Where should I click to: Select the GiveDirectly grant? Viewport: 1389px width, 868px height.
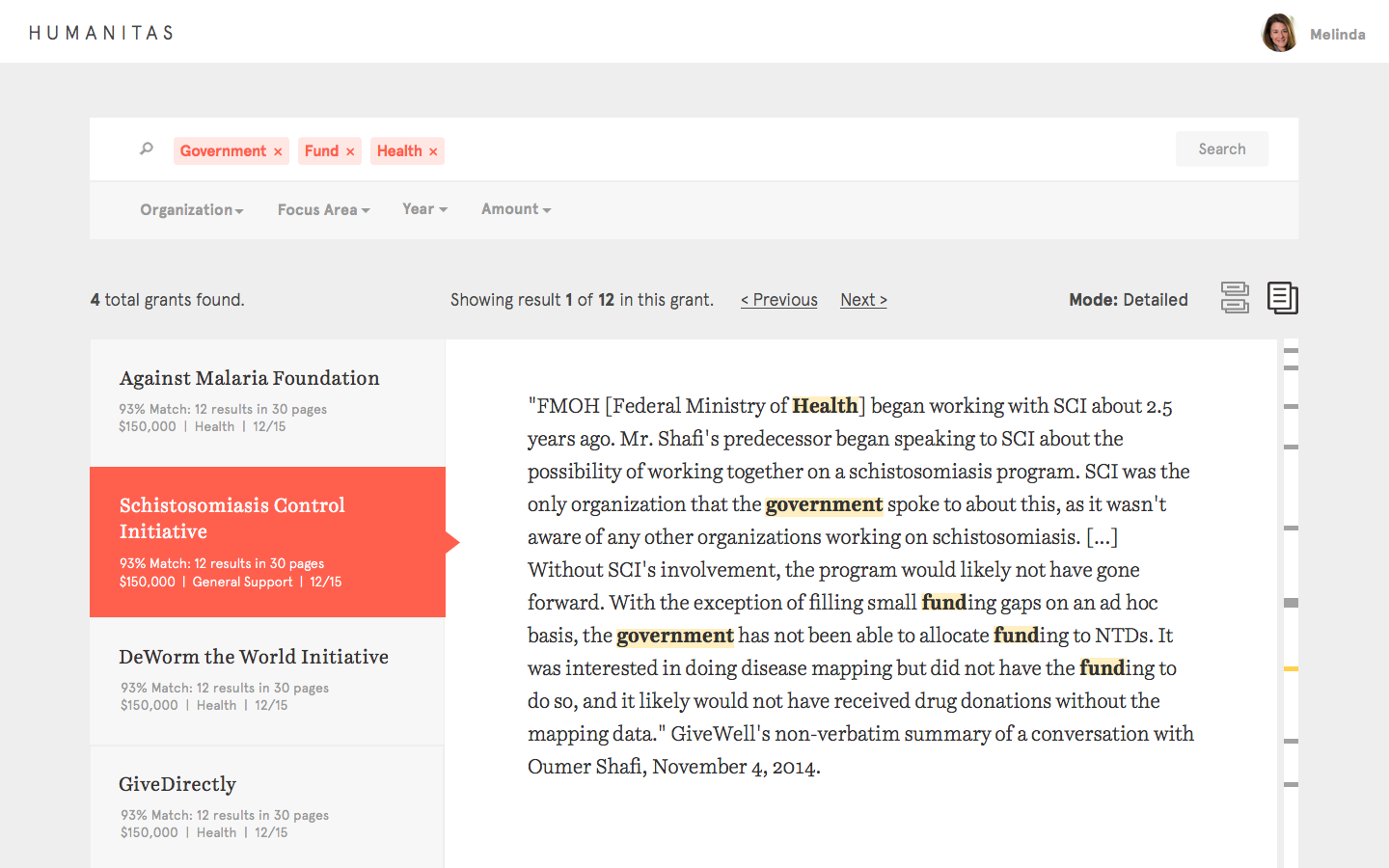coord(267,807)
